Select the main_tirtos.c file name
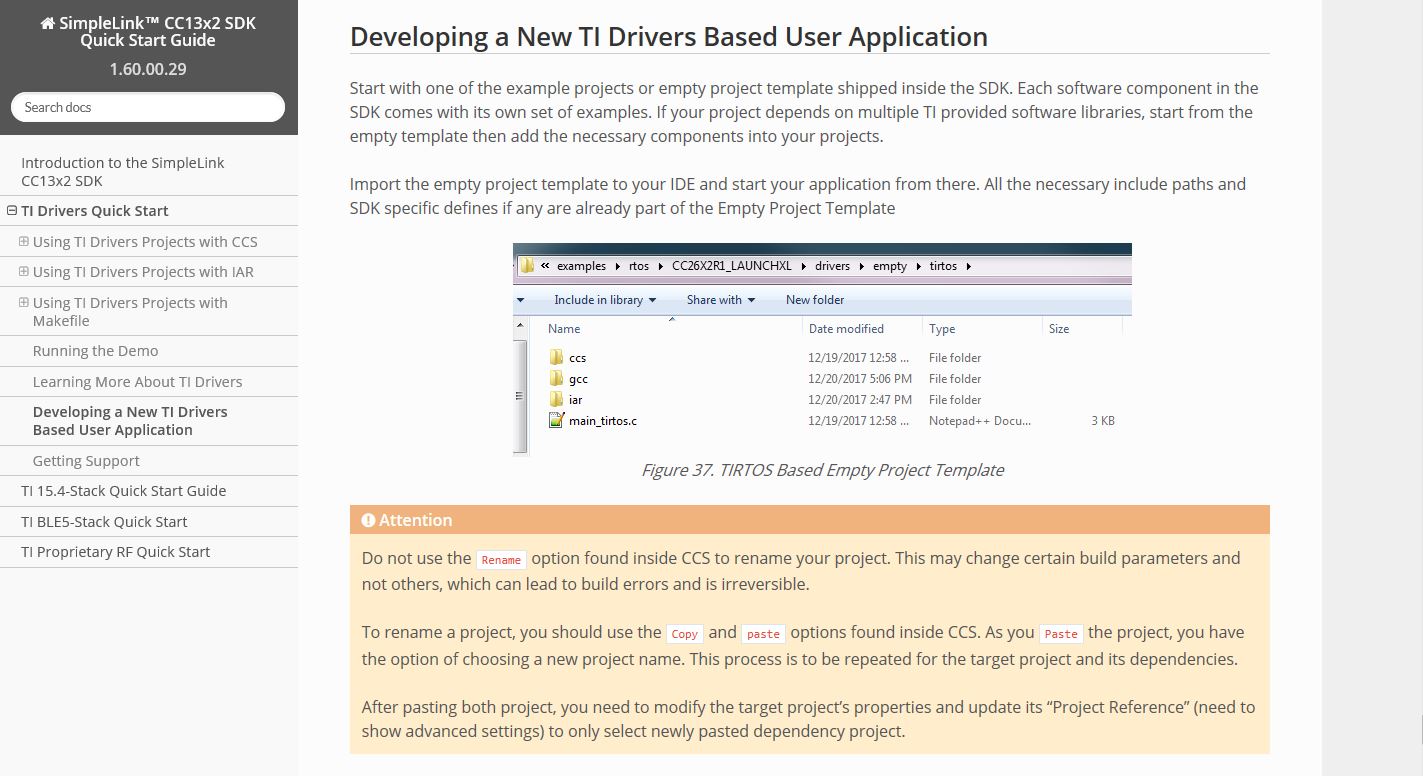The image size is (1423, 776). (x=603, y=421)
